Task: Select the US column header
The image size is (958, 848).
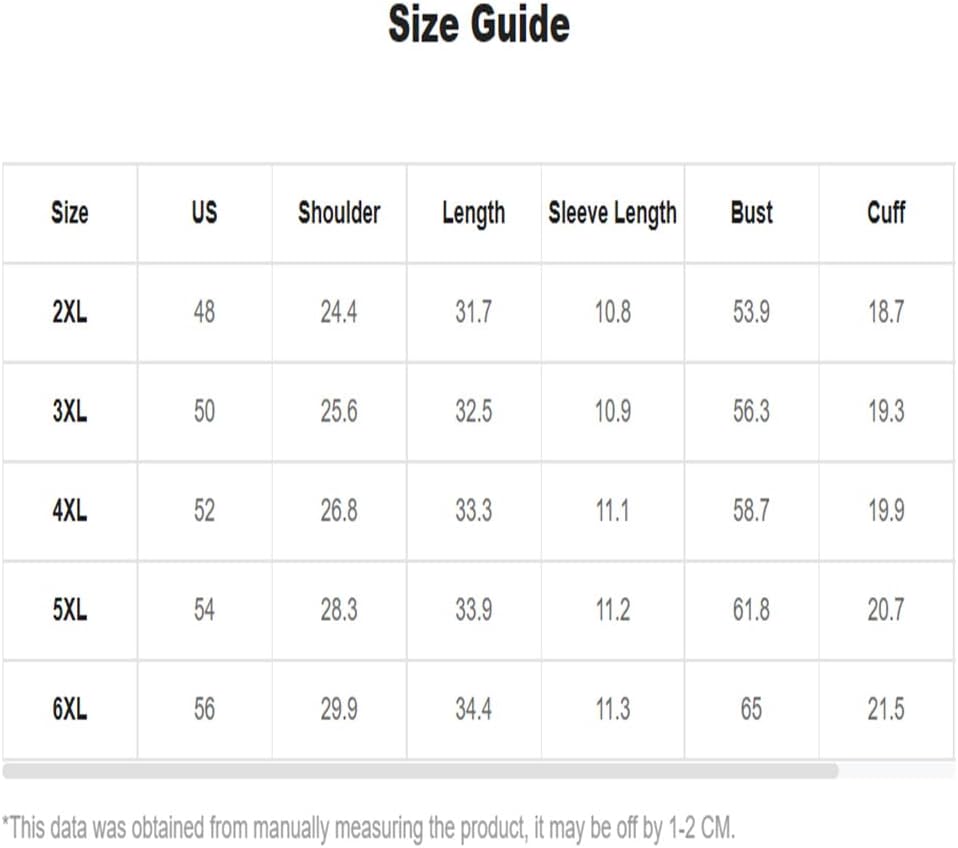Action: [x=204, y=213]
